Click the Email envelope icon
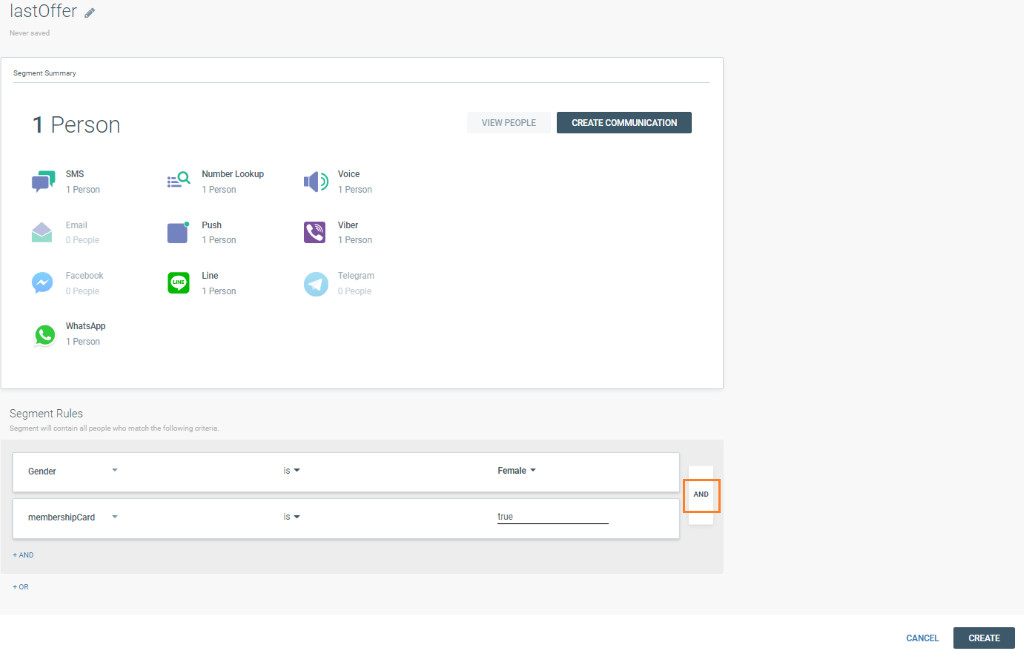The height and width of the screenshot is (654, 1024). tap(42, 233)
